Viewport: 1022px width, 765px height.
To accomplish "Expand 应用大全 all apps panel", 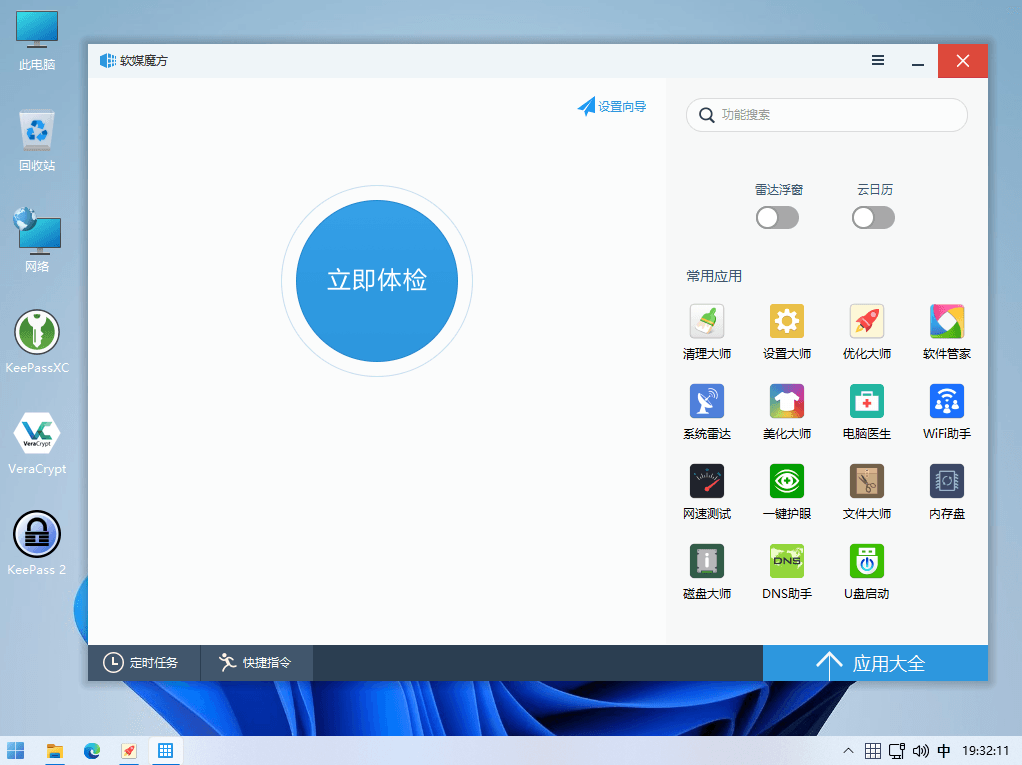I will pos(875,663).
